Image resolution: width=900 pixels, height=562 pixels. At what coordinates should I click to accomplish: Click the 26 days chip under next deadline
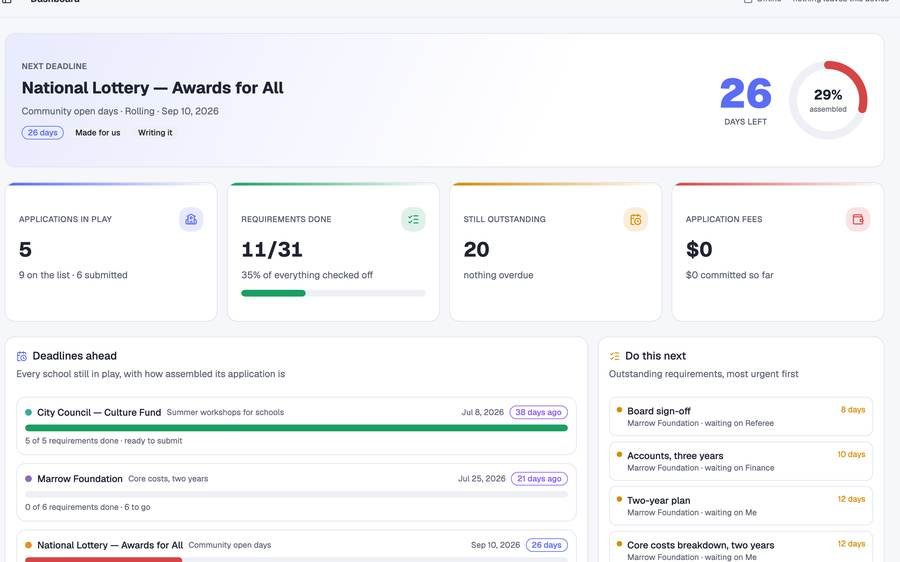42,133
